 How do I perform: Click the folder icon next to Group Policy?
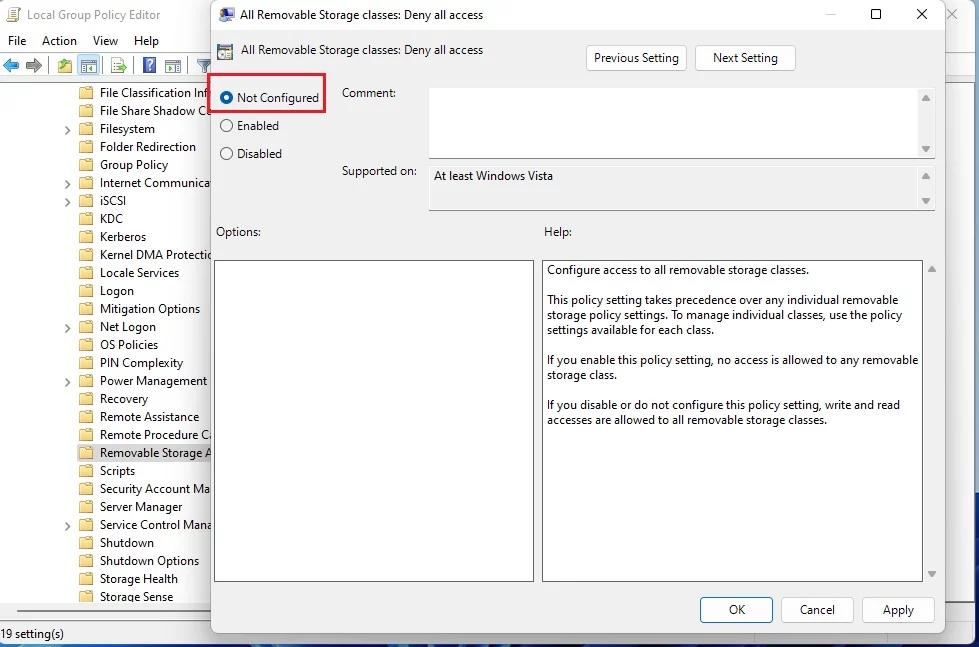86,165
